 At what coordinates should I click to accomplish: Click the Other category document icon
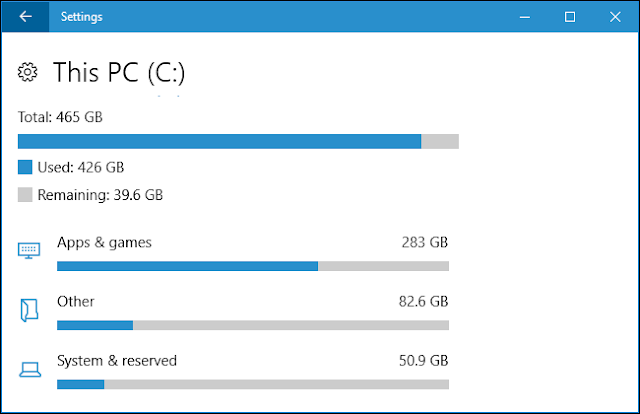29,310
